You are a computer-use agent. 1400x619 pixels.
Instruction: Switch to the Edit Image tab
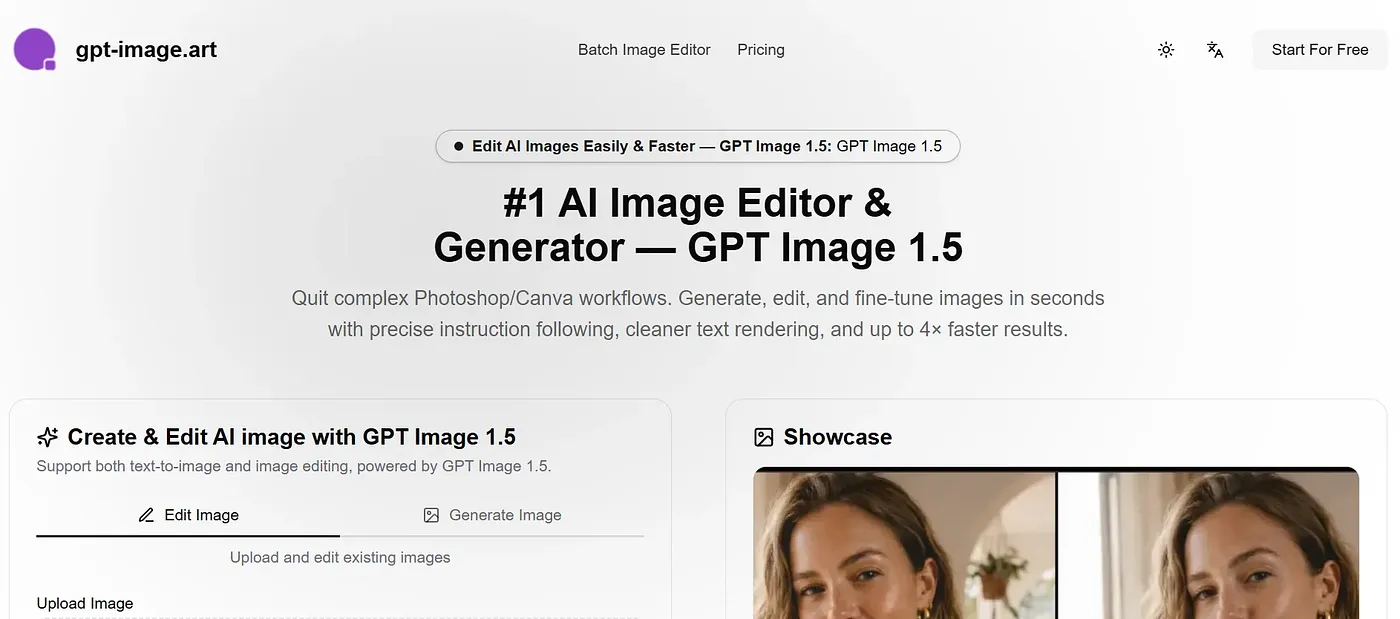pos(188,515)
